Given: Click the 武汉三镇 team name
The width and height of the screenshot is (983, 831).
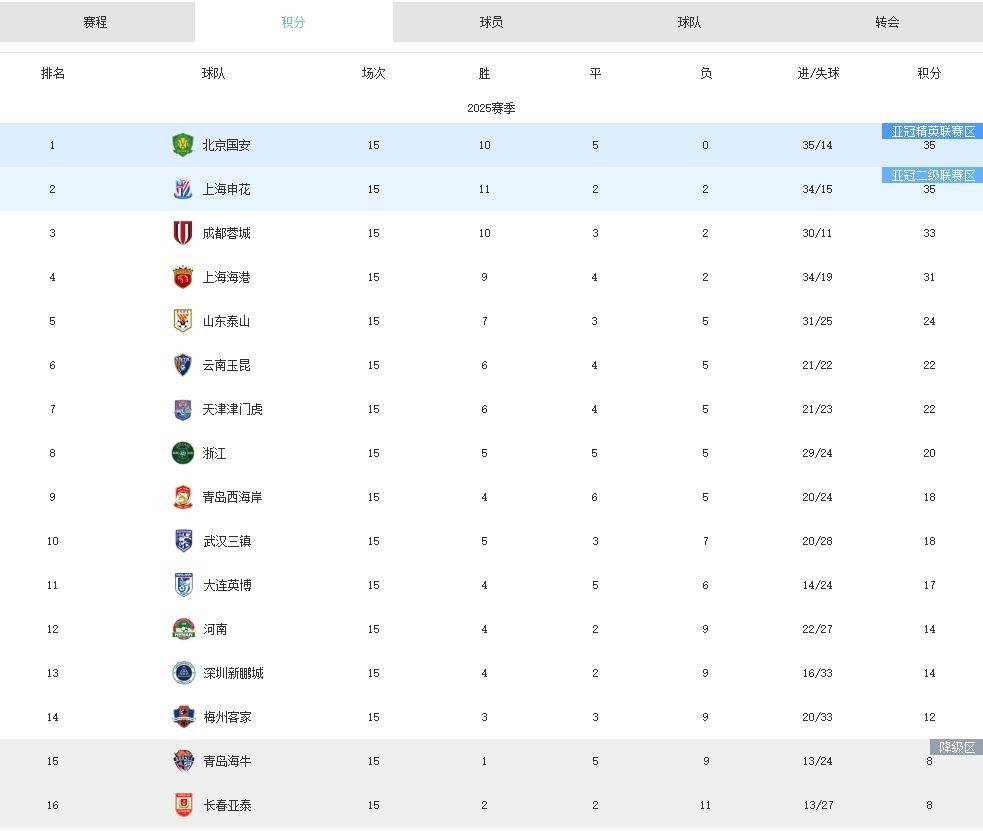Looking at the screenshot, I should coord(226,541).
